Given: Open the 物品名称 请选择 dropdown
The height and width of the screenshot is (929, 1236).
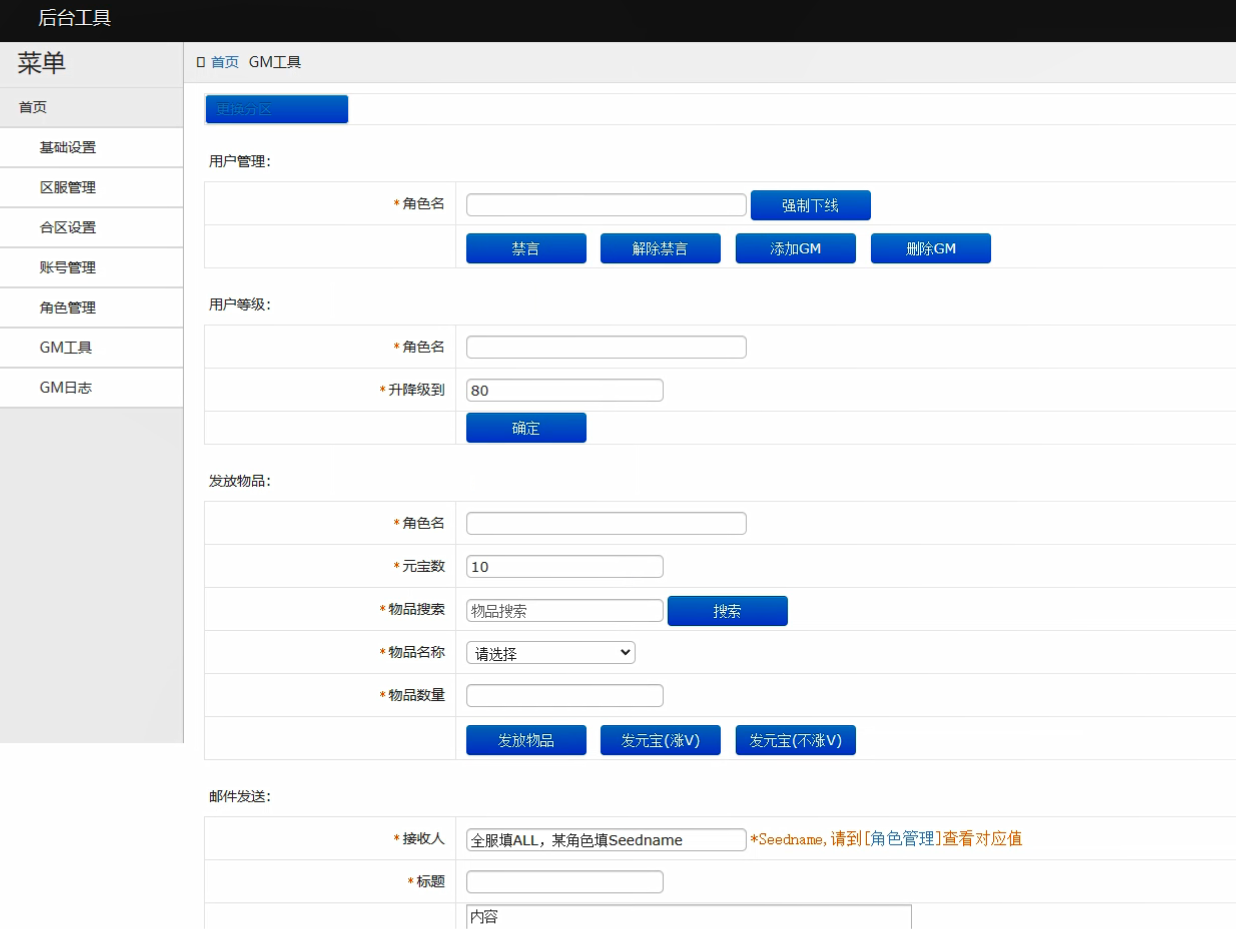Looking at the screenshot, I should point(551,653).
